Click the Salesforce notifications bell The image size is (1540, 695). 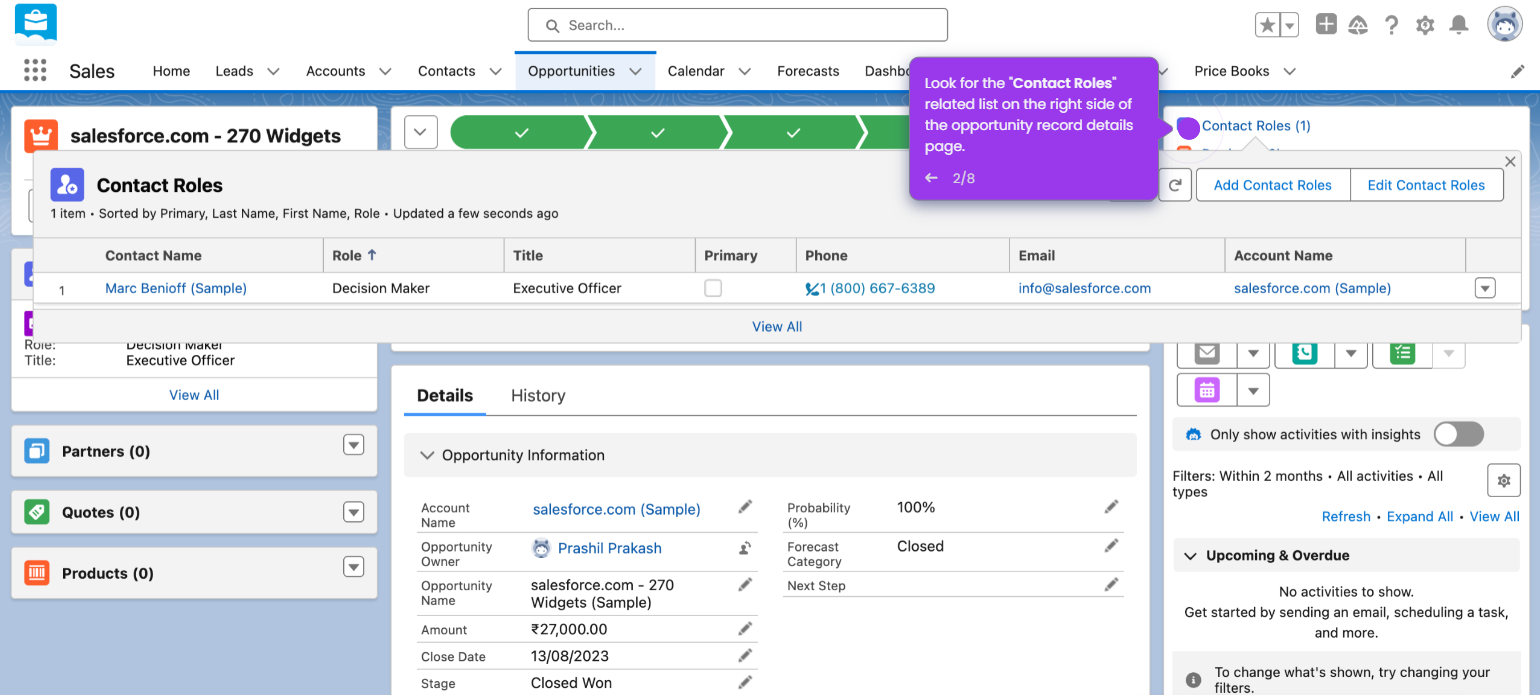pos(1458,25)
